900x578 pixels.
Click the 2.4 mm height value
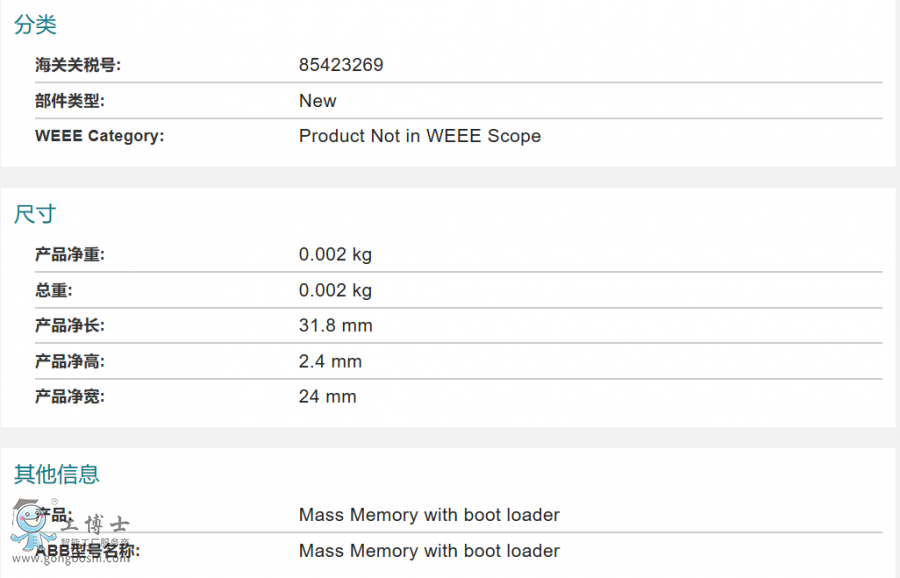pyautogui.click(x=330, y=361)
